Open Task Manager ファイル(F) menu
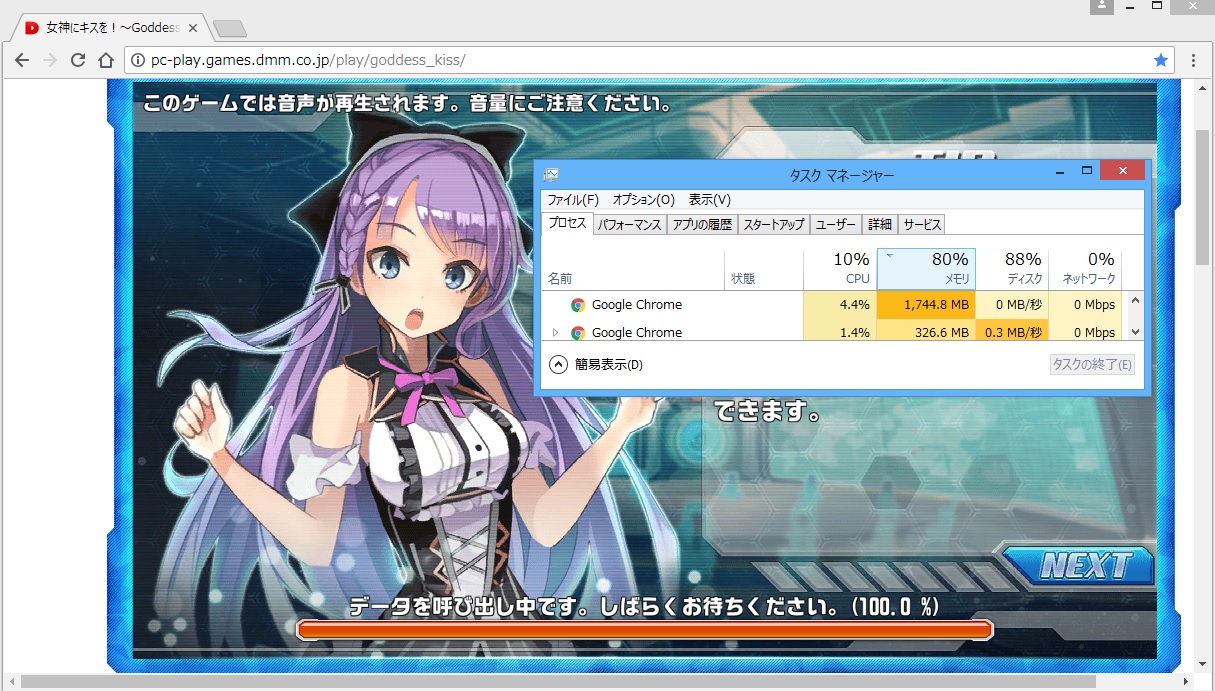The image size is (1215, 691). (x=572, y=200)
